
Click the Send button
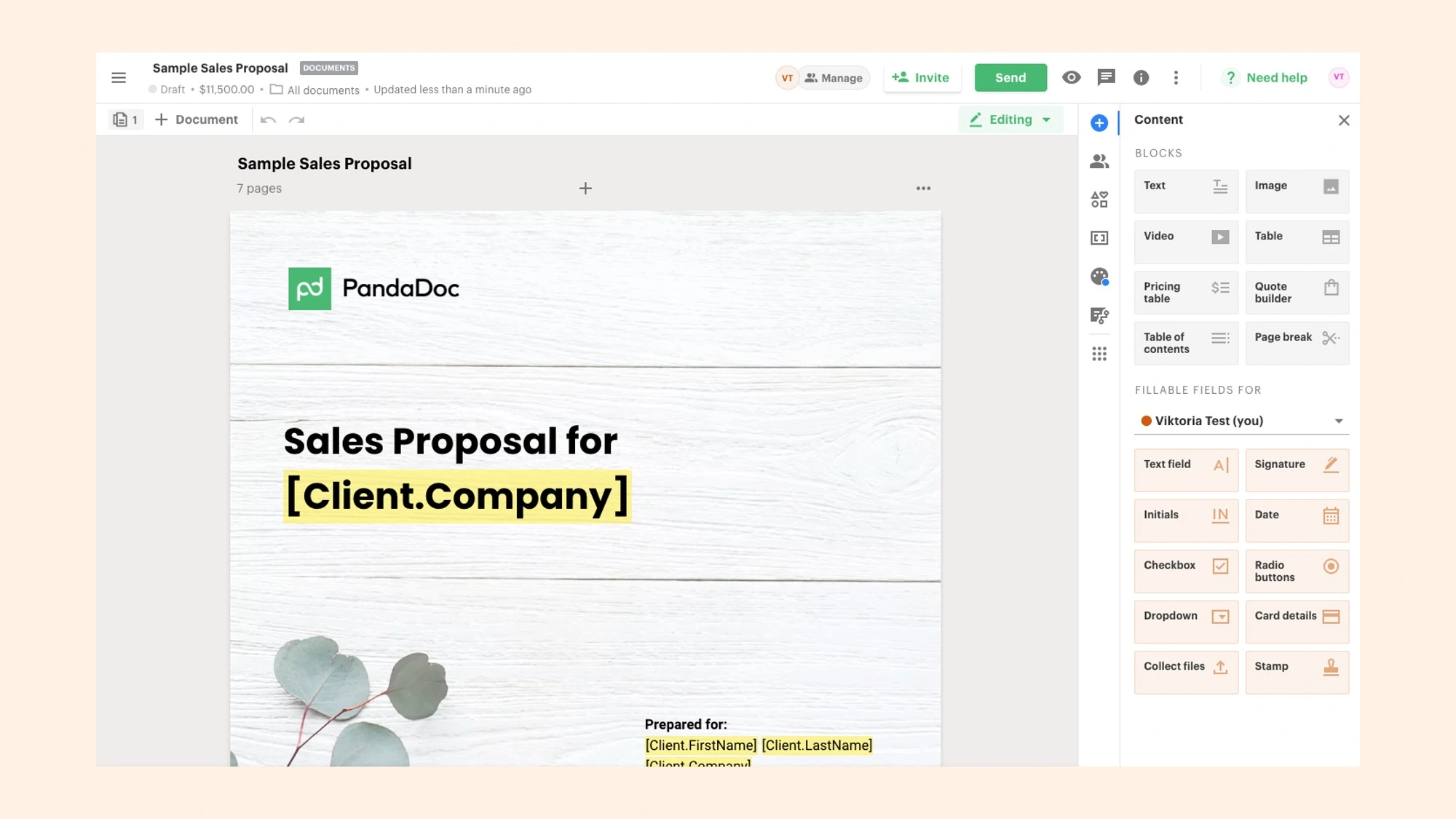[x=1011, y=77]
